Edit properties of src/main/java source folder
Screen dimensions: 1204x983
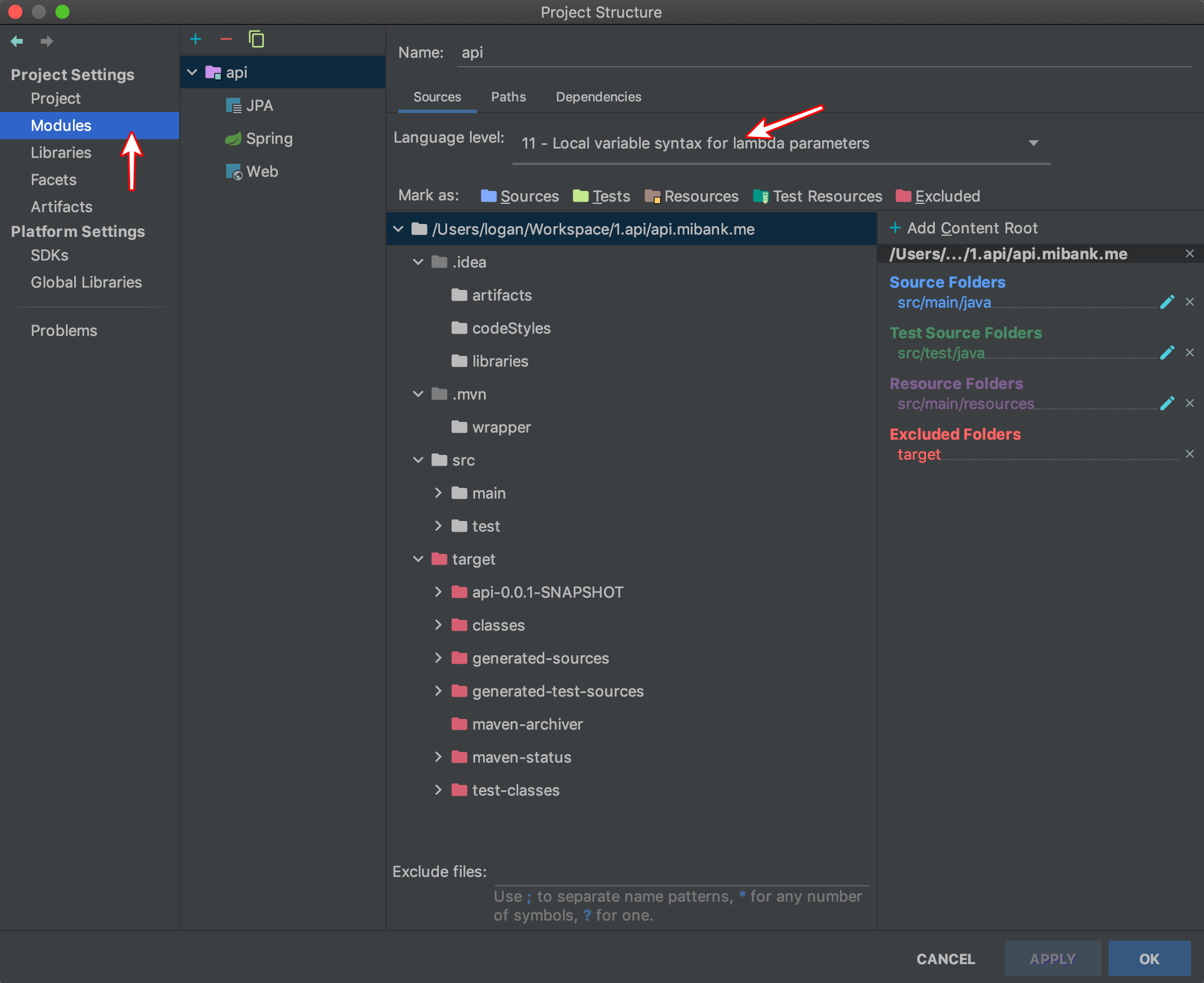pyautogui.click(x=1167, y=302)
